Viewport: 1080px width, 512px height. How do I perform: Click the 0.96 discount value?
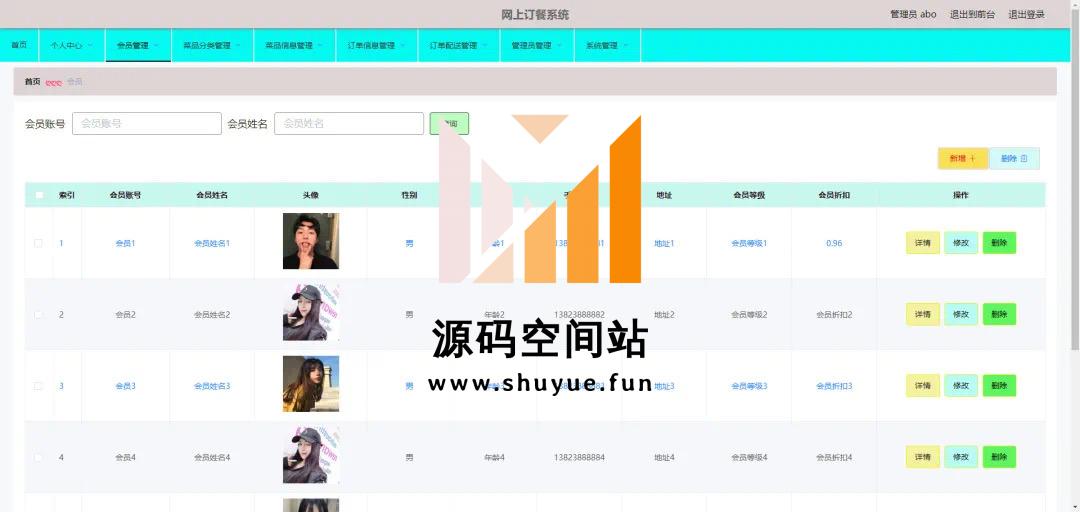pos(833,243)
